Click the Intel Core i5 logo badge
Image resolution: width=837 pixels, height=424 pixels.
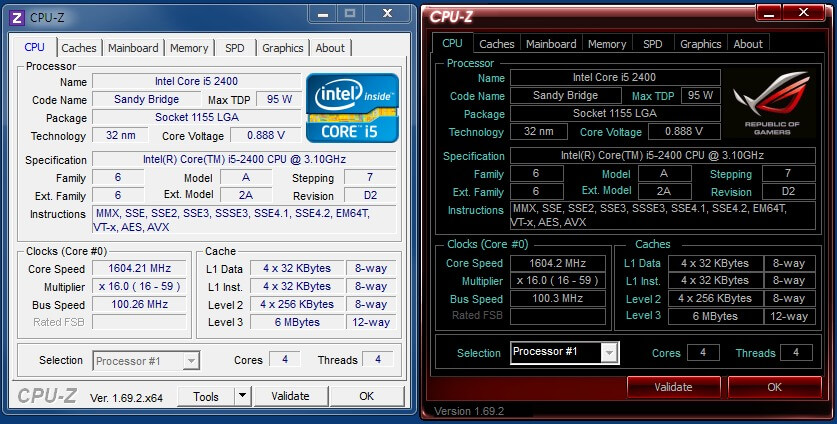pyautogui.click(x=352, y=108)
